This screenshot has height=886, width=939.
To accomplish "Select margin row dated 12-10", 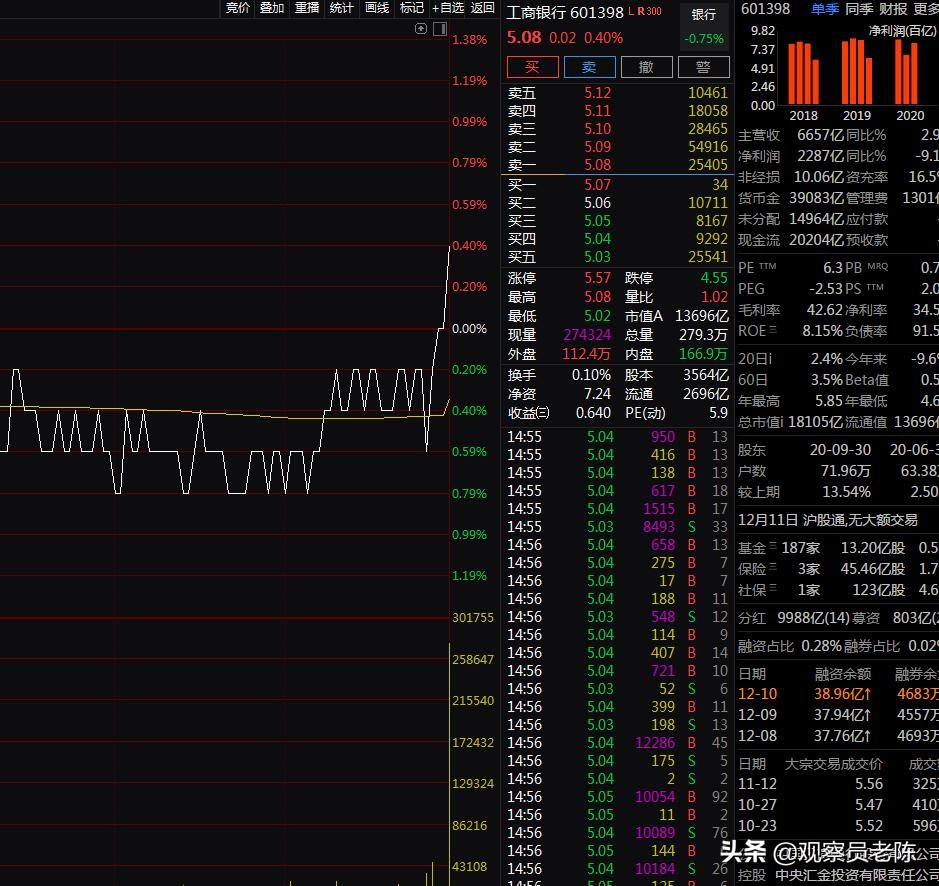I will [x=838, y=694].
